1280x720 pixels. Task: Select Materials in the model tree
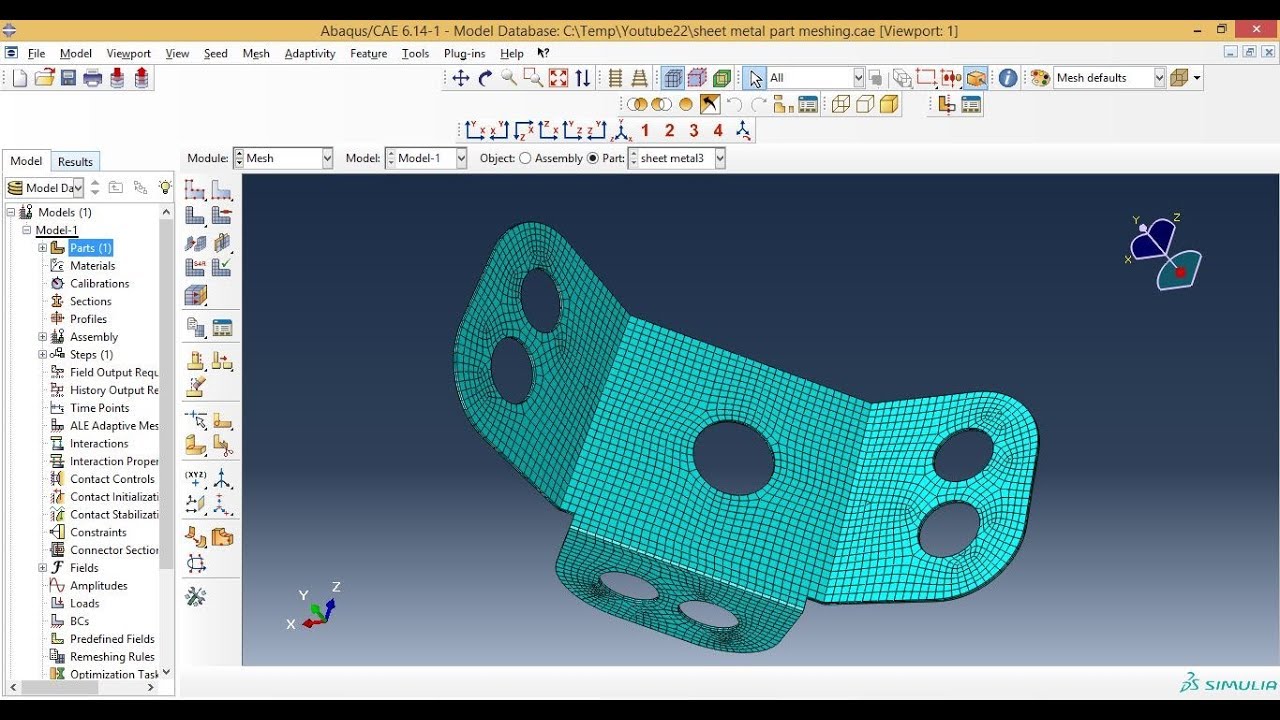click(92, 266)
